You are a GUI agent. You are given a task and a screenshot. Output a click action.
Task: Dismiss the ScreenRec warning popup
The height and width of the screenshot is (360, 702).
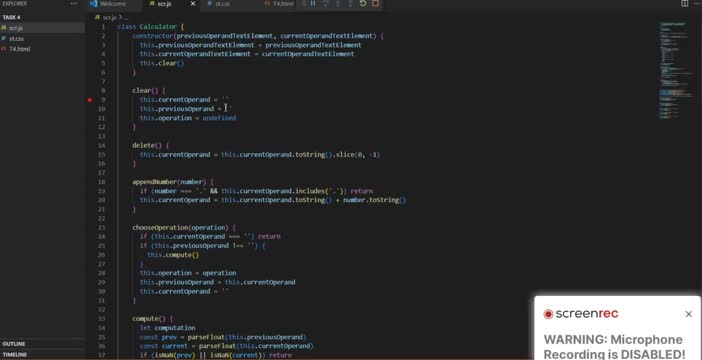pyautogui.click(x=689, y=314)
